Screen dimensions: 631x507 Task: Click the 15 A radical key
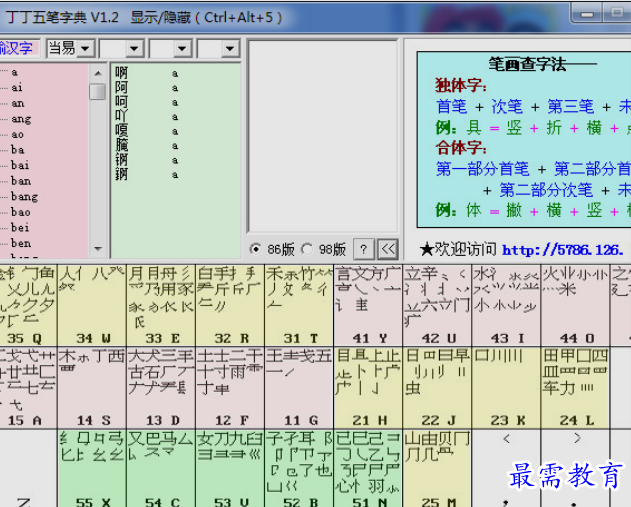(x=28, y=387)
